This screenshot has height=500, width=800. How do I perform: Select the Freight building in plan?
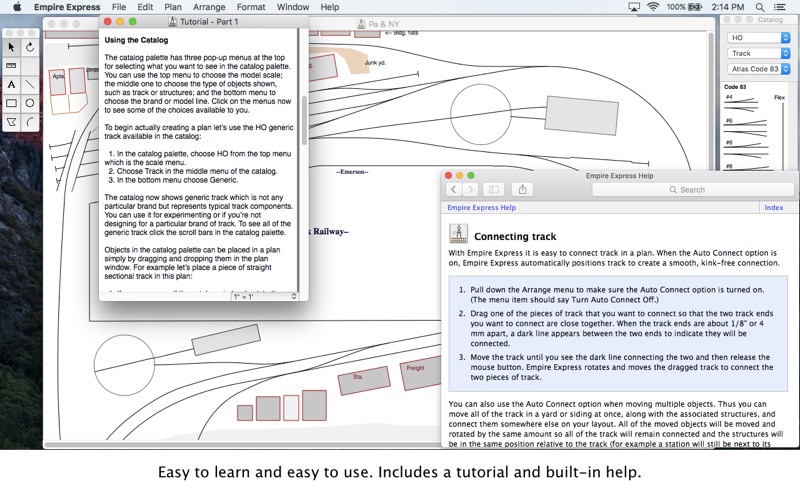coord(421,371)
